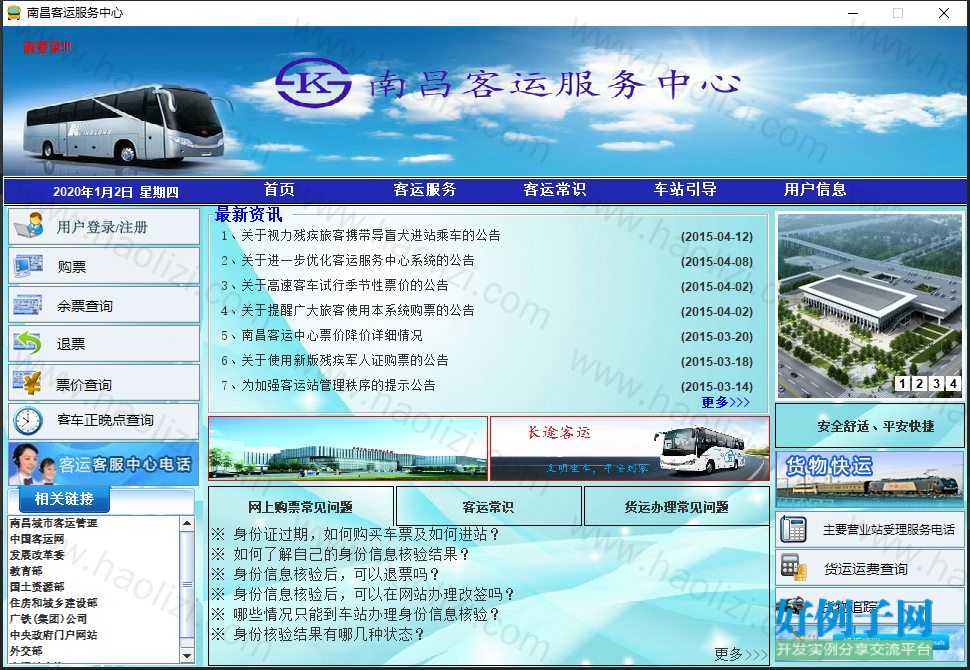This screenshot has width=970, height=670.
Task: Show slide 1 of the station photo
Action: point(903,384)
